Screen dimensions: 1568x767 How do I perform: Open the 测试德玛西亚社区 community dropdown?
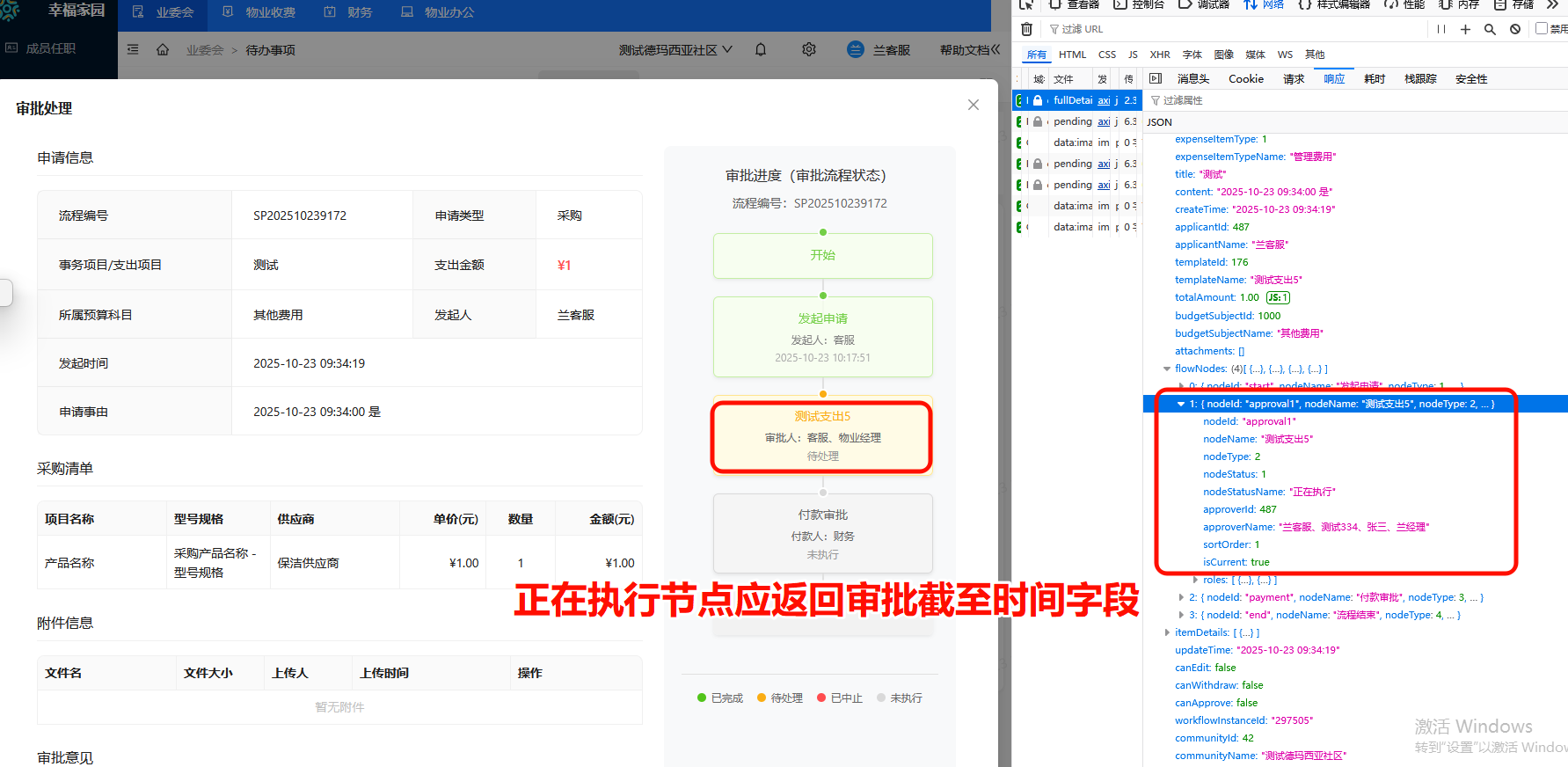click(675, 50)
